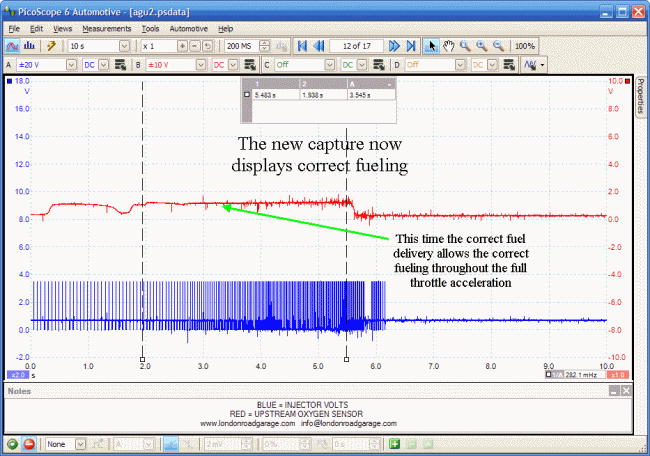Screen dimensions: 650x456
Task: Go to the last waveform buffer
Action: (x=411, y=46)
